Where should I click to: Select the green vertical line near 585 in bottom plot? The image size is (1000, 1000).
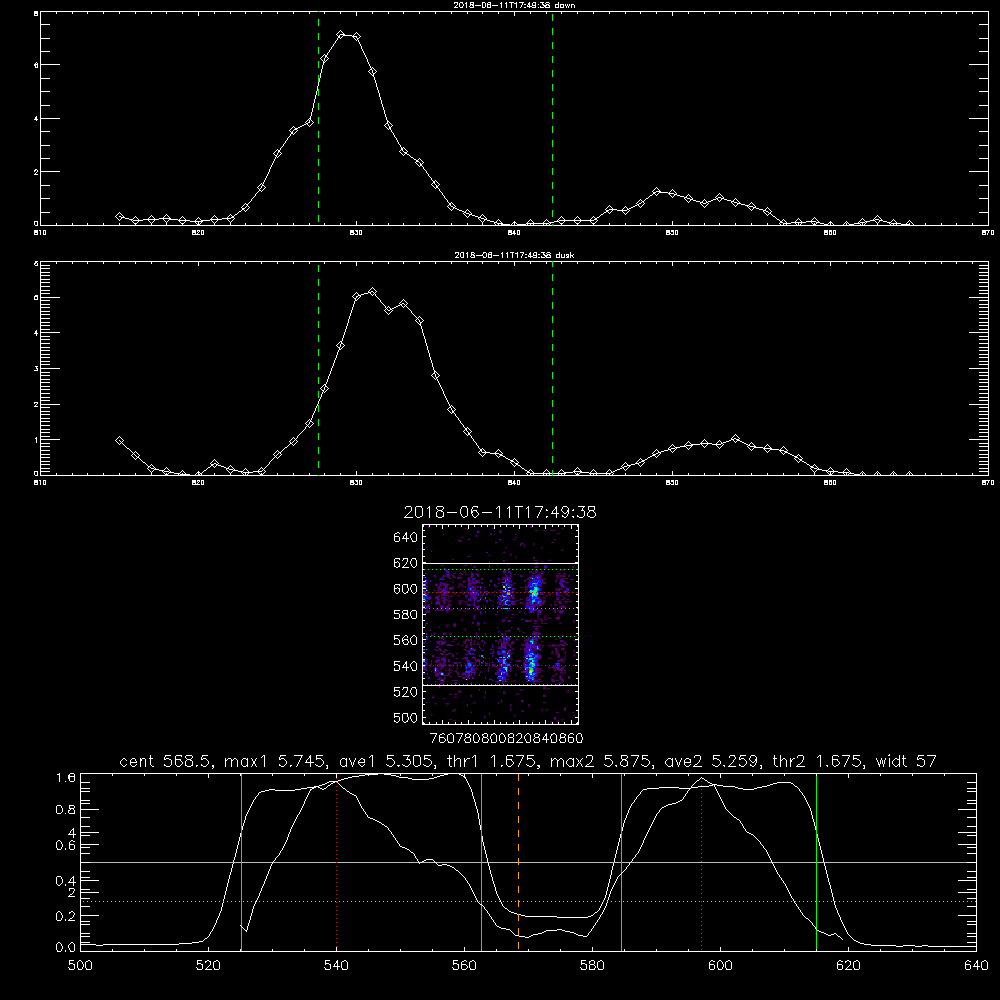[x=622, y=861]
